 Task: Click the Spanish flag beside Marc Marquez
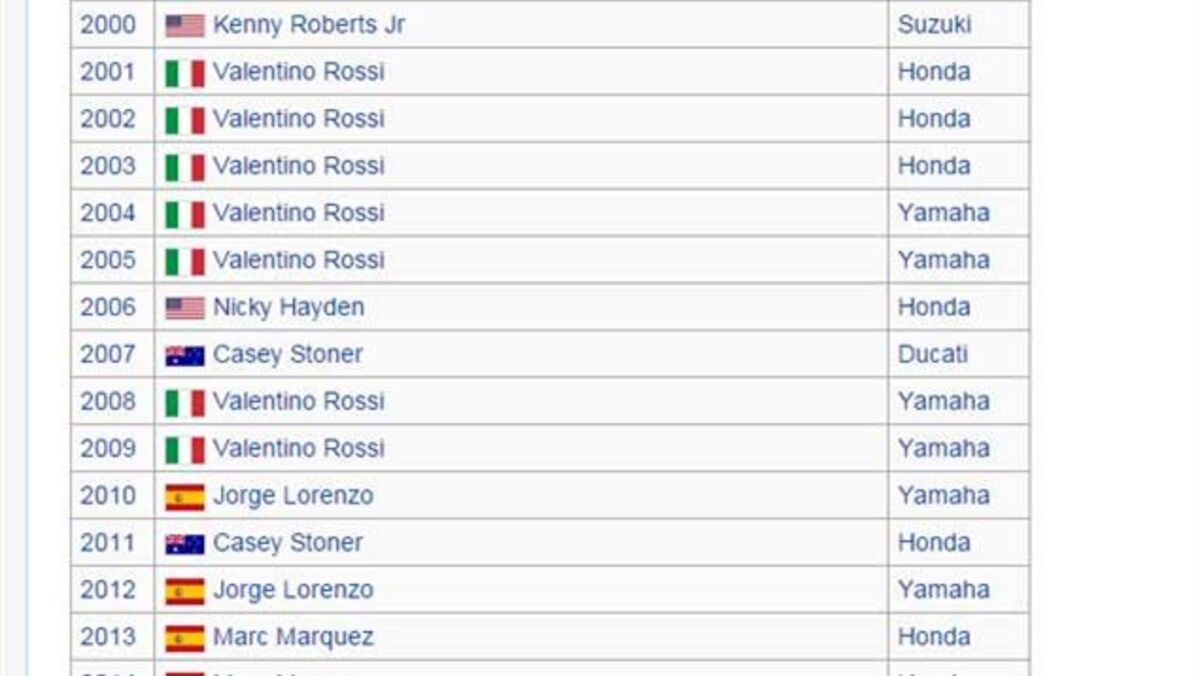185,638
